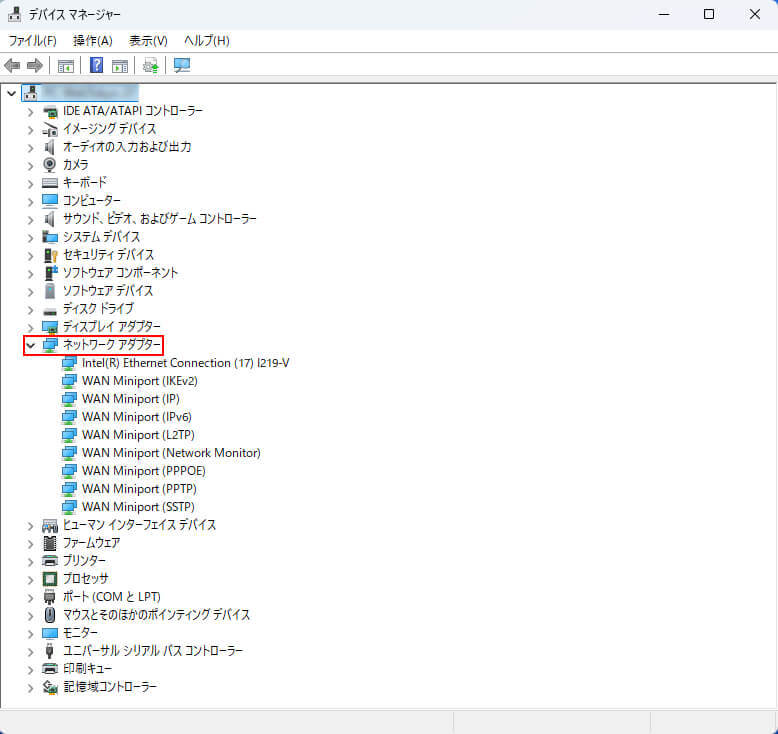Select the Intel(R) Ethernet Connection (17) I219-V text
The height and width of the screenshot is (734, 778).
186,363
